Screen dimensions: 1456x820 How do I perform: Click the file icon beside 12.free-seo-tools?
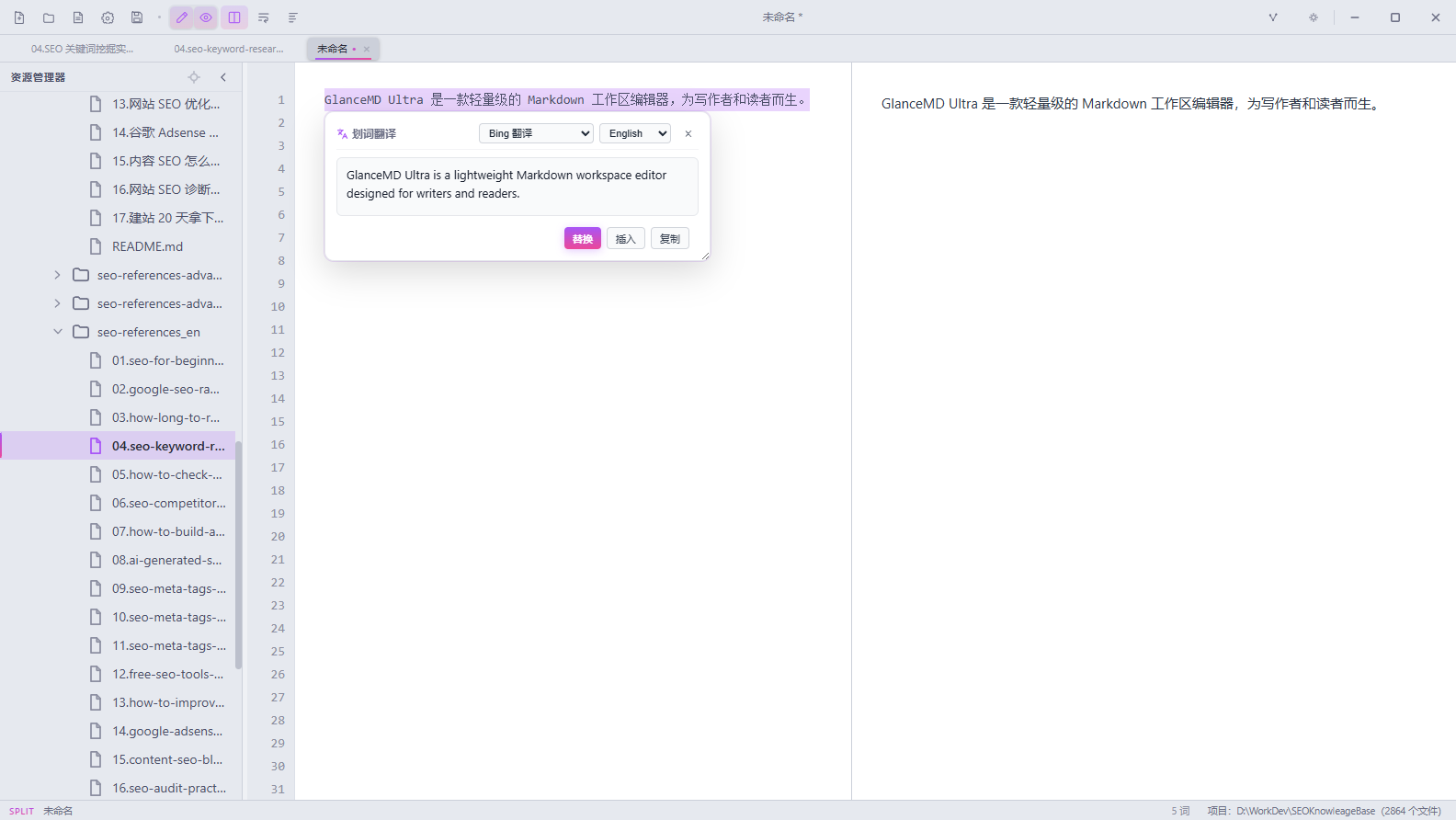96,674
